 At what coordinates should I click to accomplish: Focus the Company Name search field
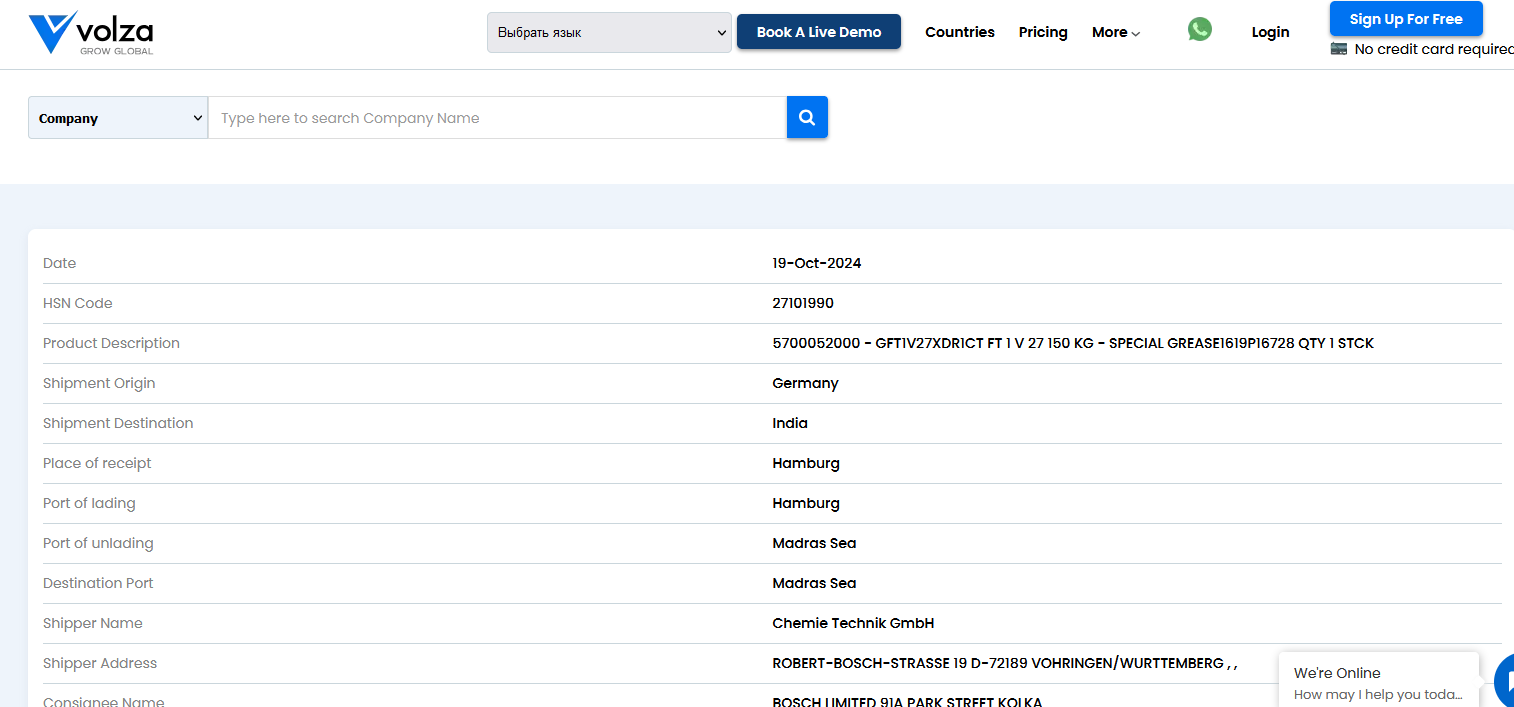click(497, 118)
